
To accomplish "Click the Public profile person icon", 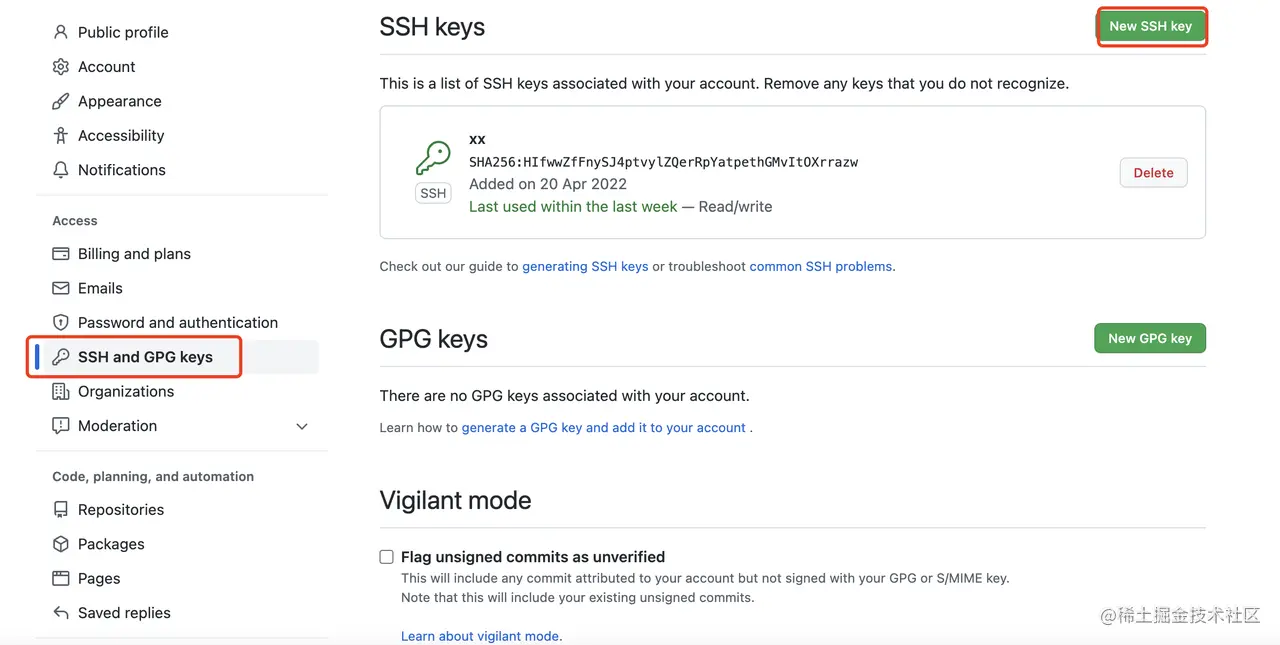I will click(61, 32).
